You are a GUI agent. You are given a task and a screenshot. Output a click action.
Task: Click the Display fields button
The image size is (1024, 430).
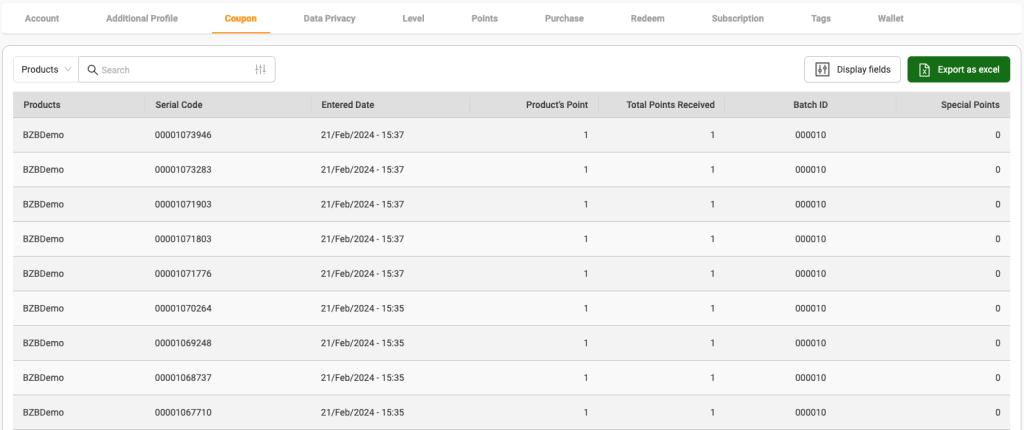pos(852,70)
